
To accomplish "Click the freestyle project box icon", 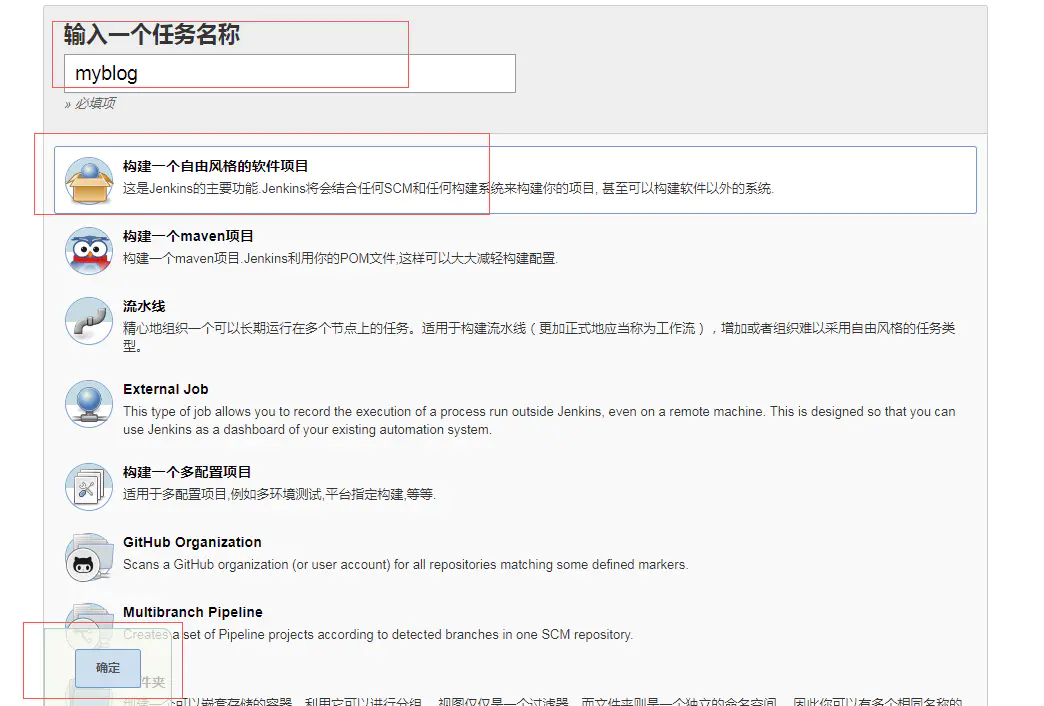I will click(89, 180).
